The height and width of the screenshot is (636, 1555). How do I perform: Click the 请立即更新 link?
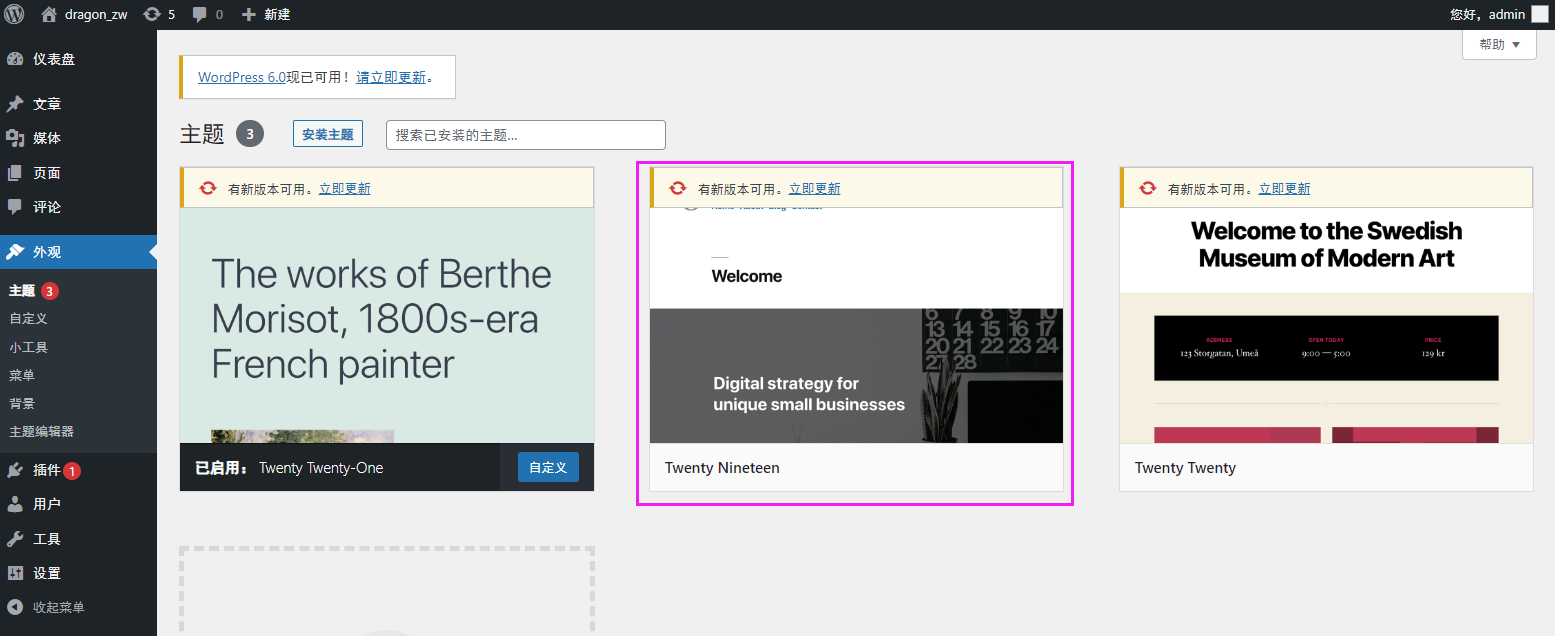(x=391, y=77)
